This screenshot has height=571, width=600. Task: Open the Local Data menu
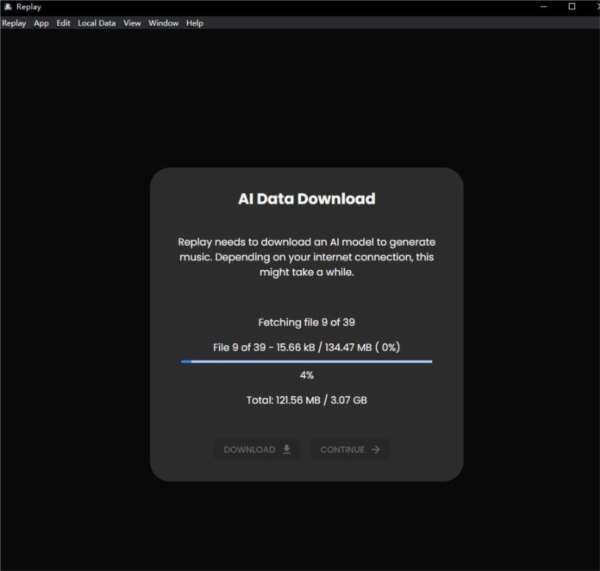(96, 23)
